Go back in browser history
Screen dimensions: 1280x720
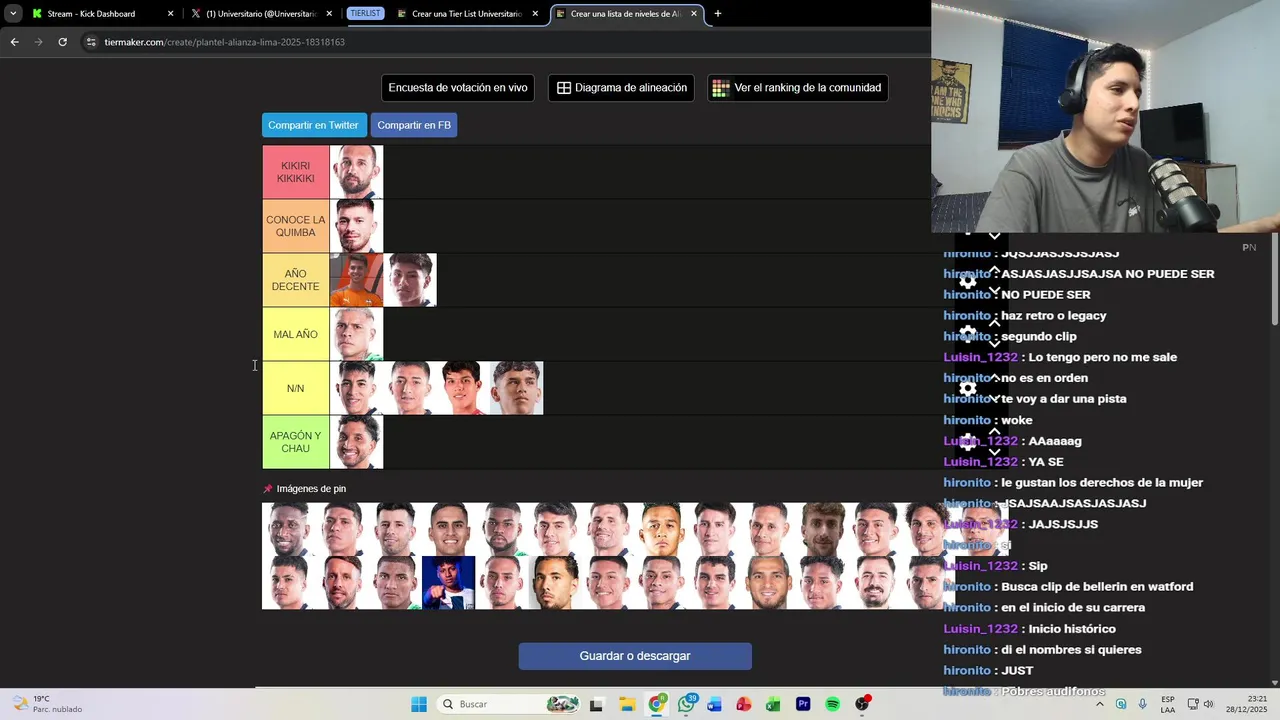pyautogui.click(x=14, y=42)
